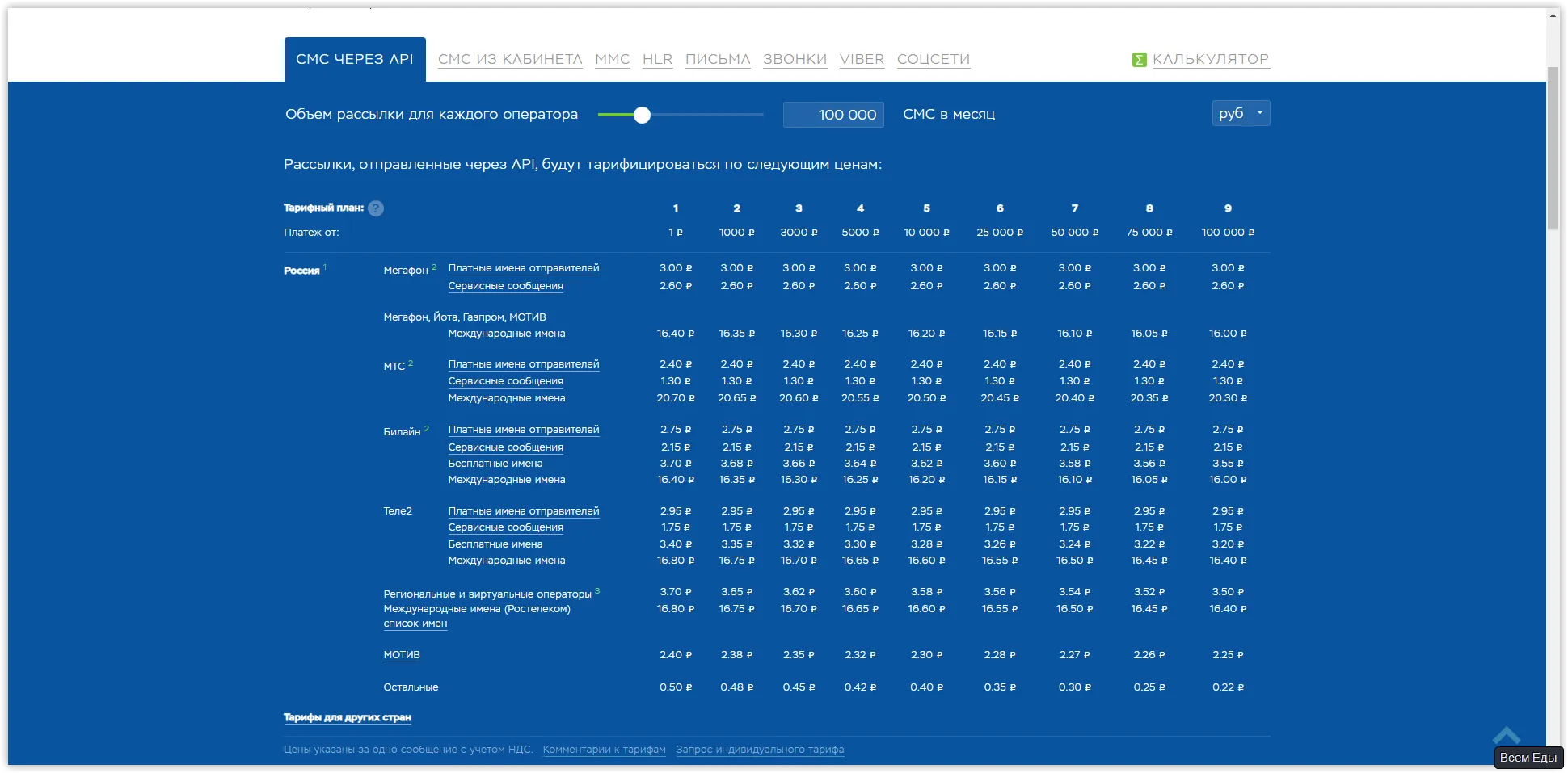Open the currency dropdown showing руб
This screenshot has height=773, width=1568.
click(x=1241, y=113)
